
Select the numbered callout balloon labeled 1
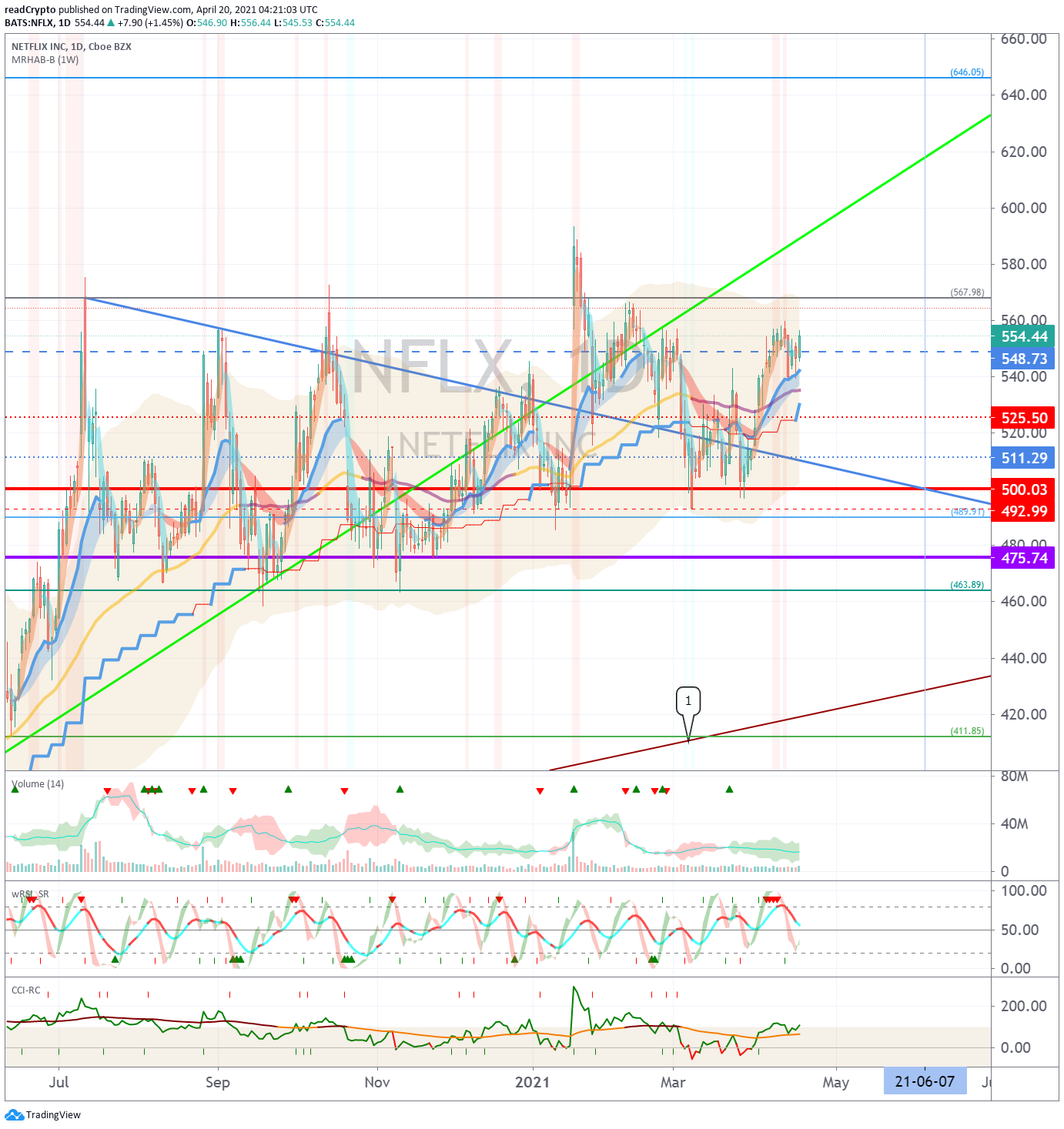pos(688,701)
